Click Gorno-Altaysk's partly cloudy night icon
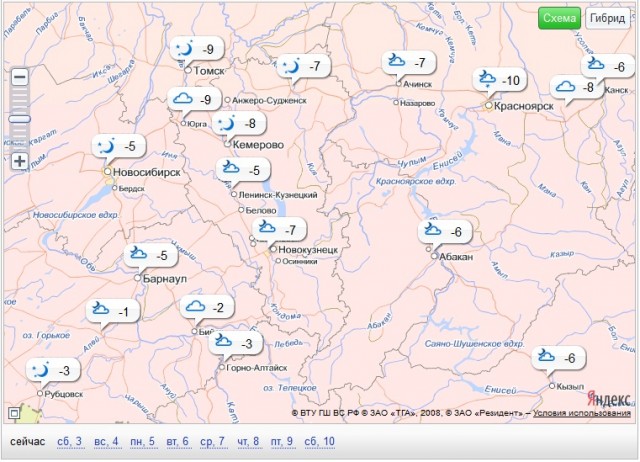Image resolution: width=640 pixels, height=462 pixels. (x=223, y=340)
